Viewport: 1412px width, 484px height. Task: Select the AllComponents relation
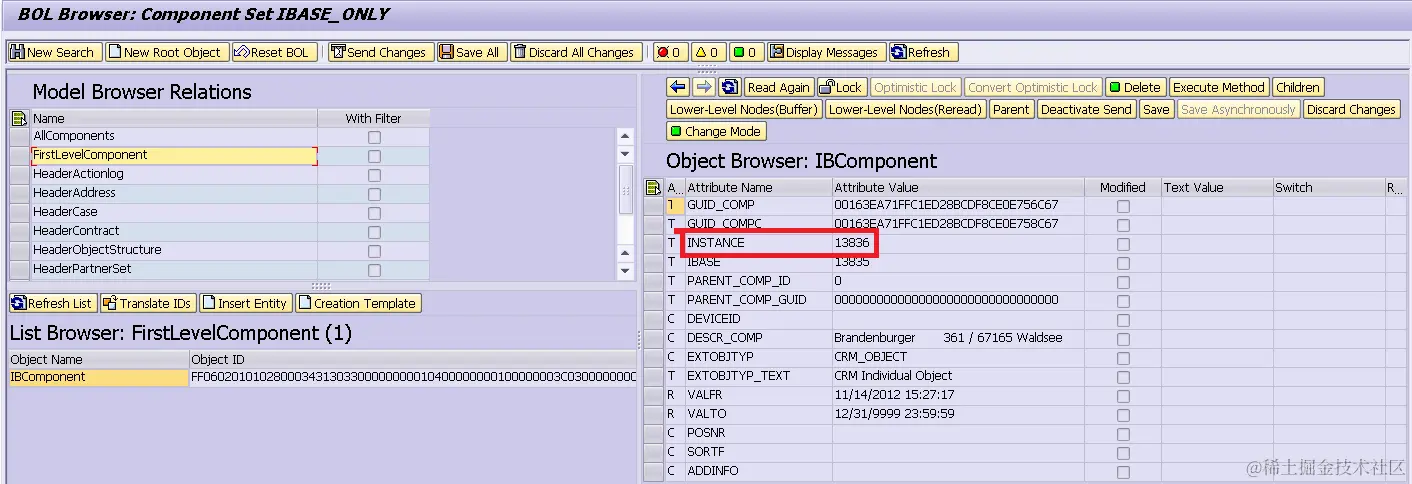tap(174, 136)
